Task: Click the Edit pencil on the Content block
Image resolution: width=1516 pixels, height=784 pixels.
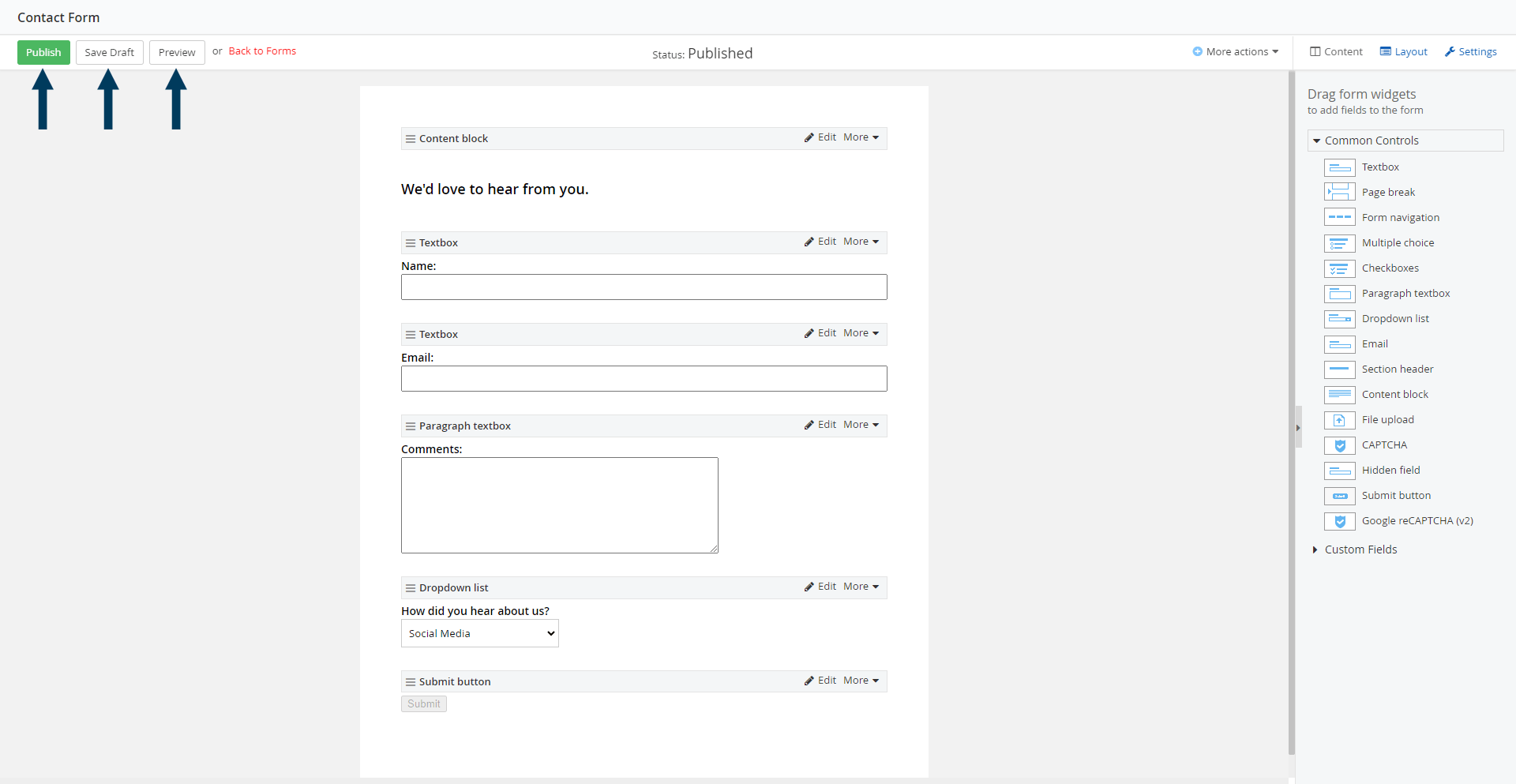Action: 811,137
